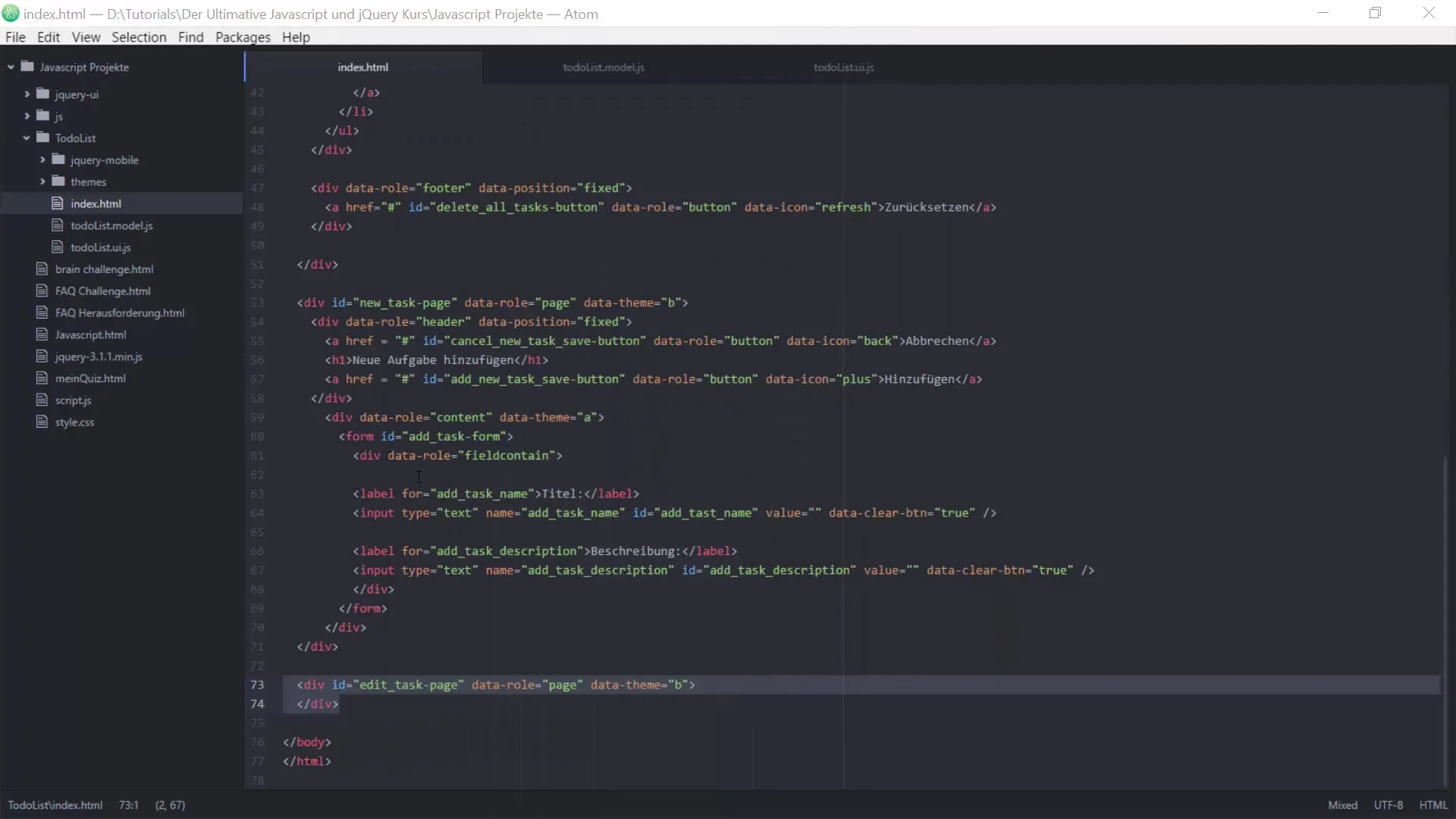Click the brain challenge.html file icon
Screen dimensions: 1456x819
[42, 269]
